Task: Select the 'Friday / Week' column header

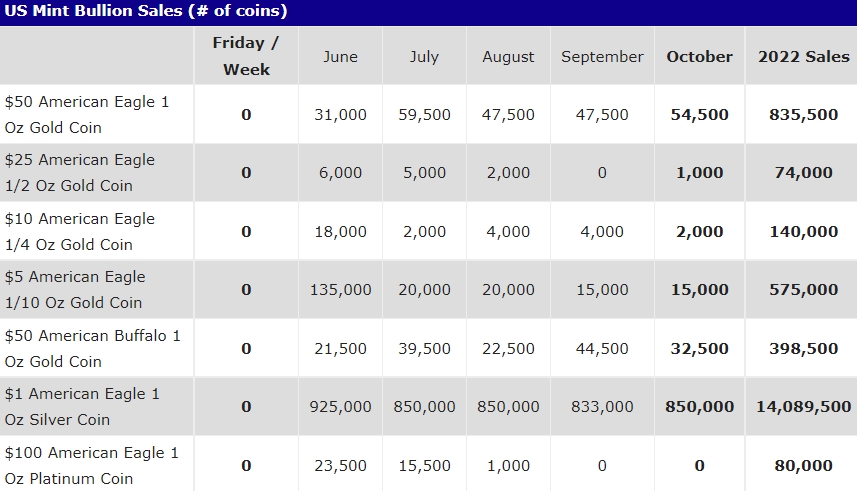Action: (x=246, y=56)
